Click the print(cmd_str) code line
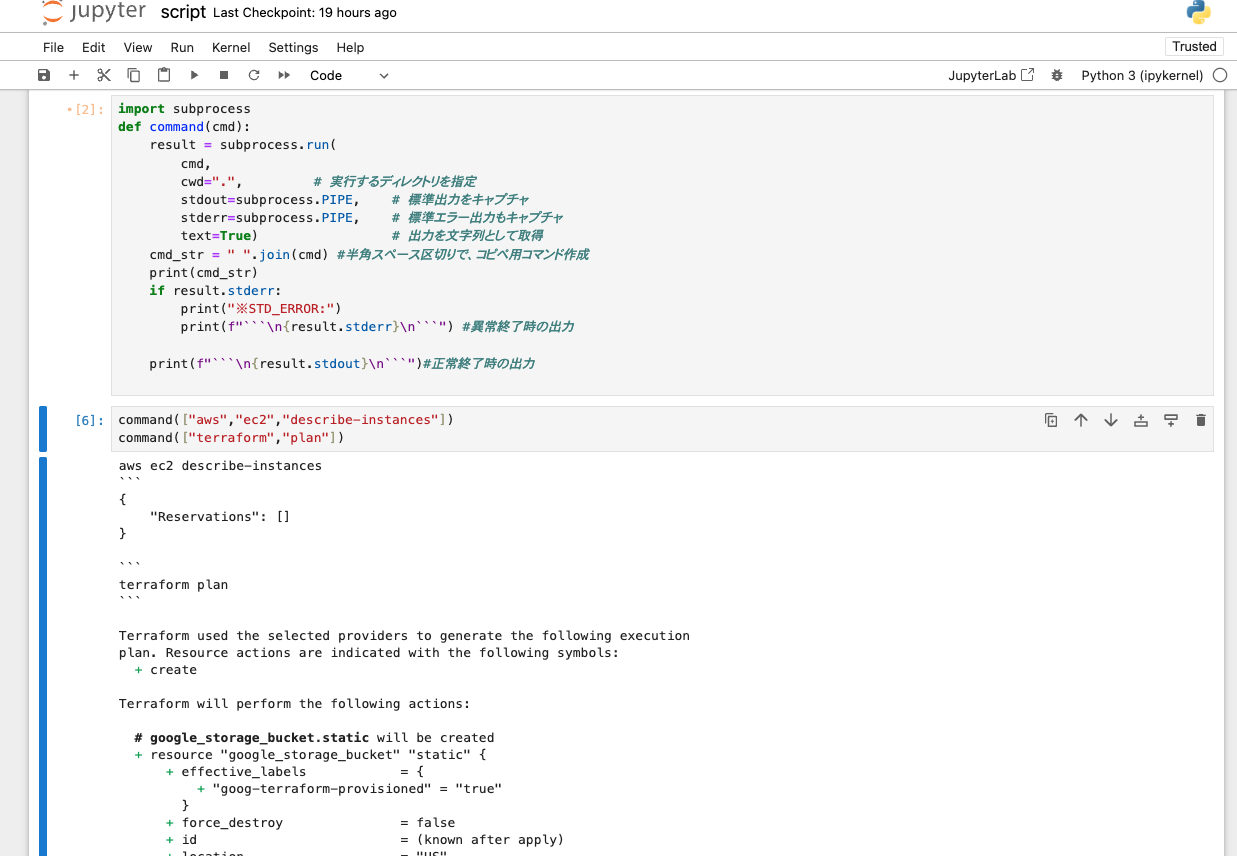Image resolution: width=1237 pixels, height=856 pixels. tap(204, 272)
